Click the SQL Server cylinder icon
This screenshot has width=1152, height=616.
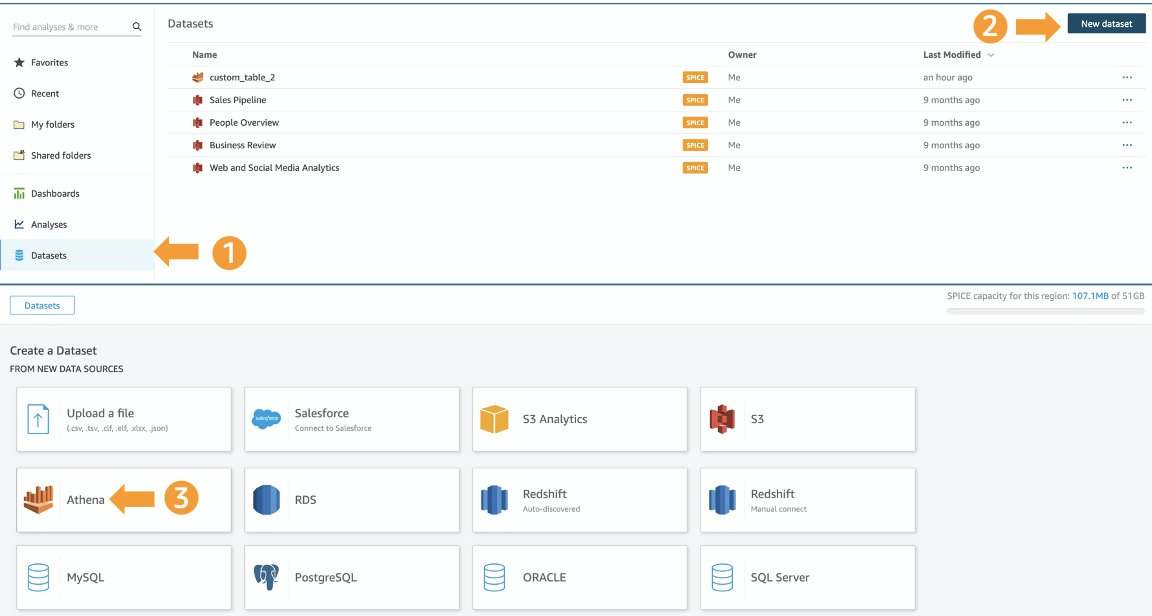pos(722,578)
